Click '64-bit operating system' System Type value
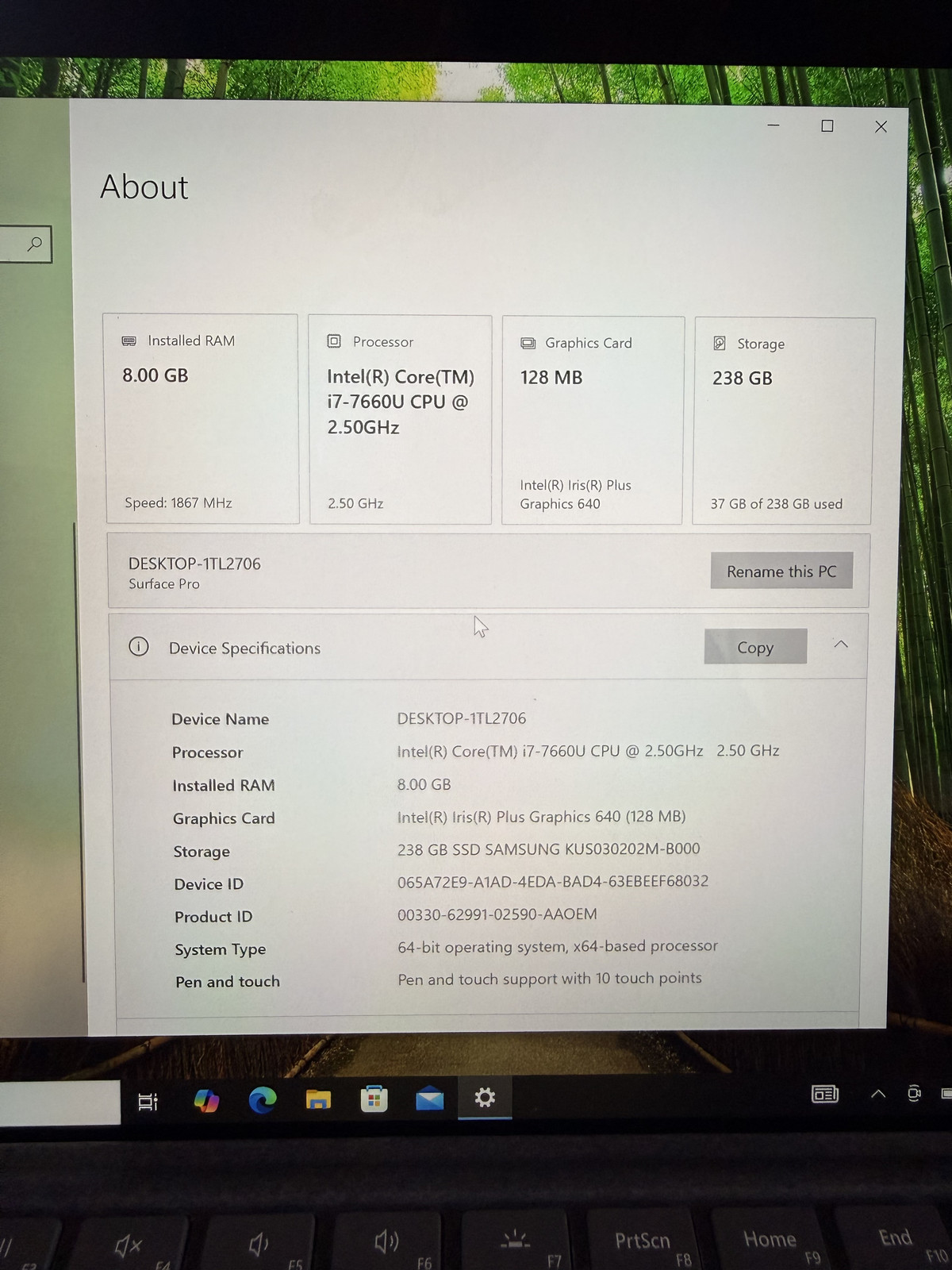 pos(558,946)
